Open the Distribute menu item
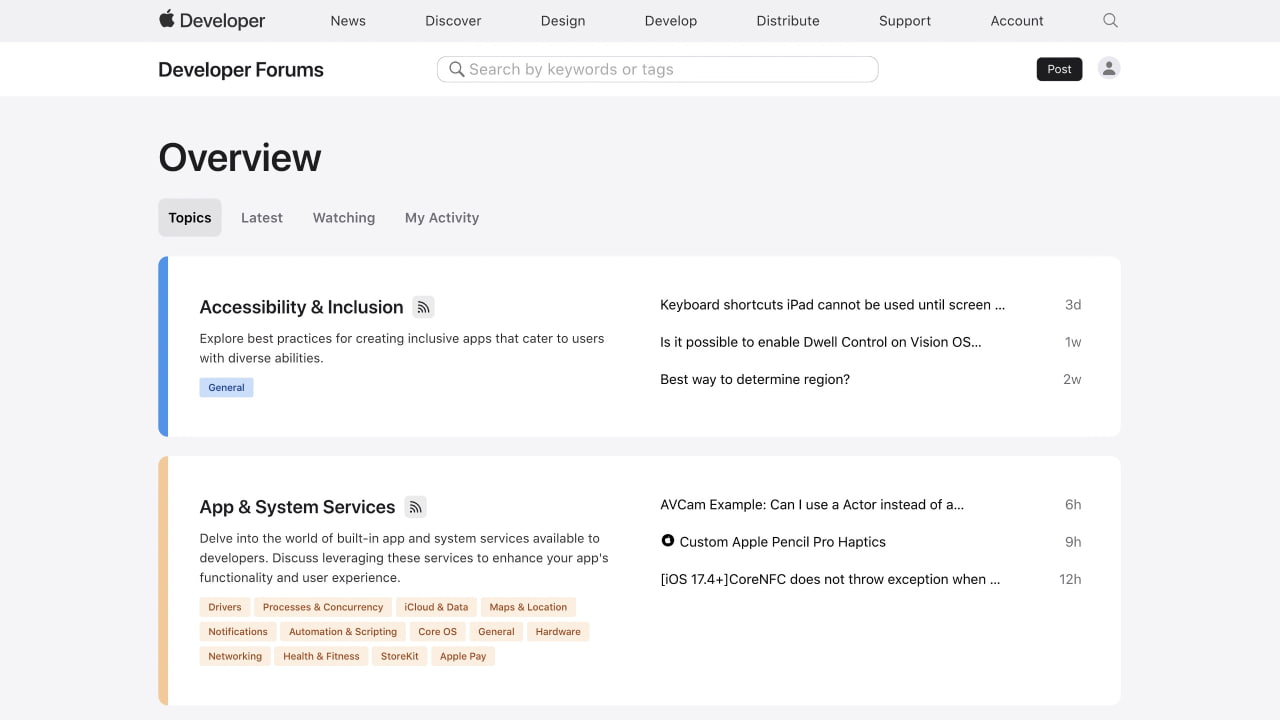The width and height of the screenshot is (1280, 720). pyautogui.click(x=788, y=20)
